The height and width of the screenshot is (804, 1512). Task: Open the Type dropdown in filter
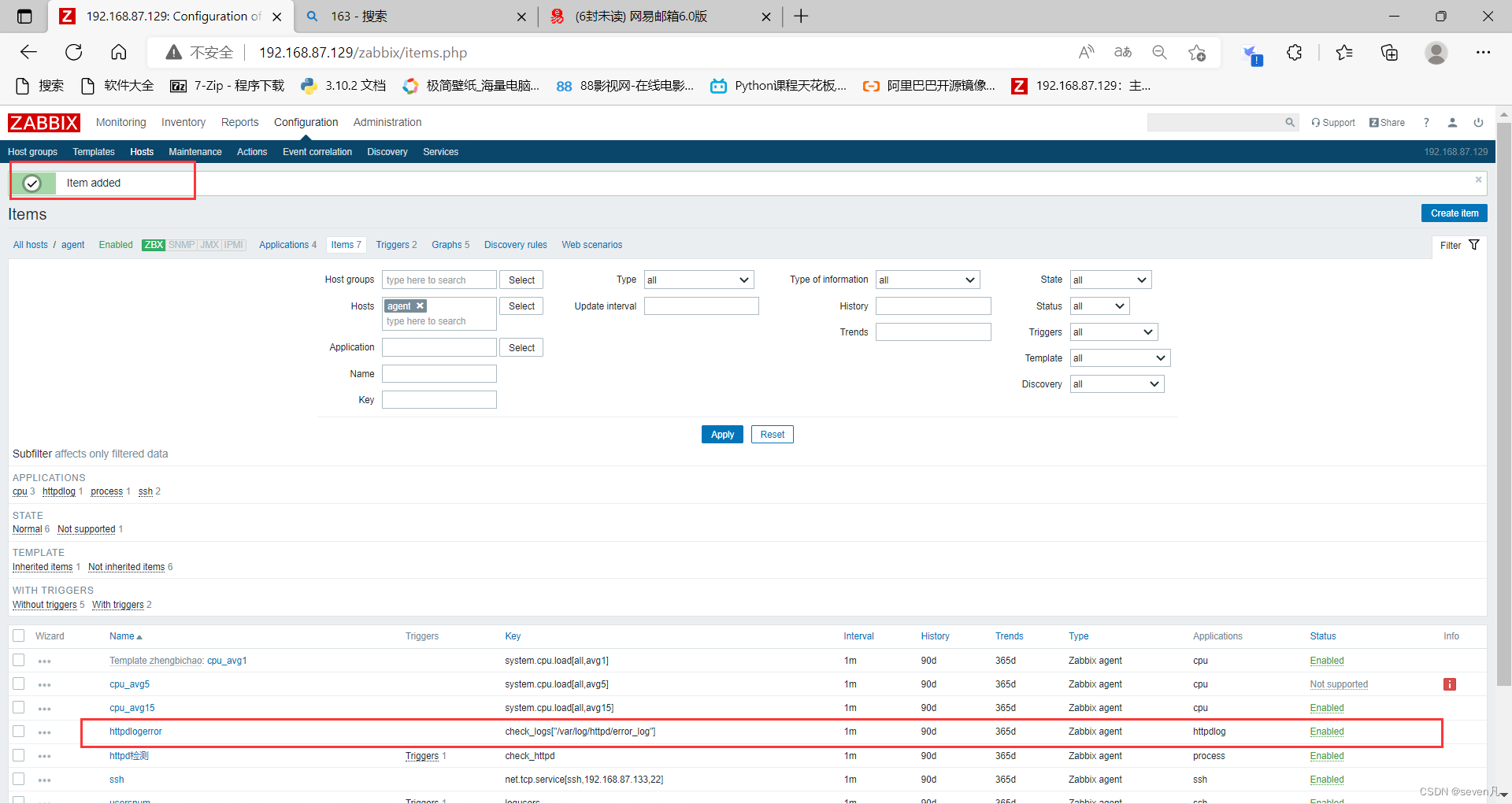pos(699,280)
